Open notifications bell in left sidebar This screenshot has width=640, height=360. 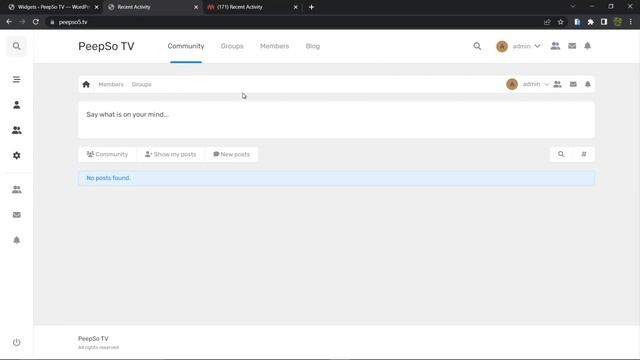[x=16, y=240]
